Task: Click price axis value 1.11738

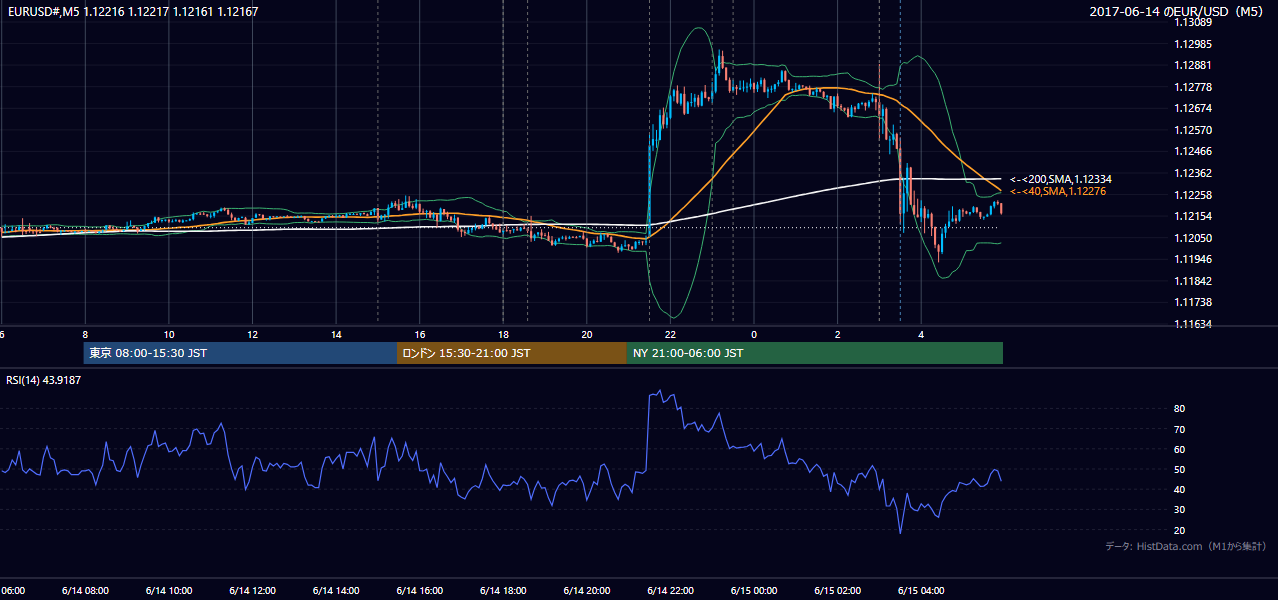Action: [x=1193, y=302]
